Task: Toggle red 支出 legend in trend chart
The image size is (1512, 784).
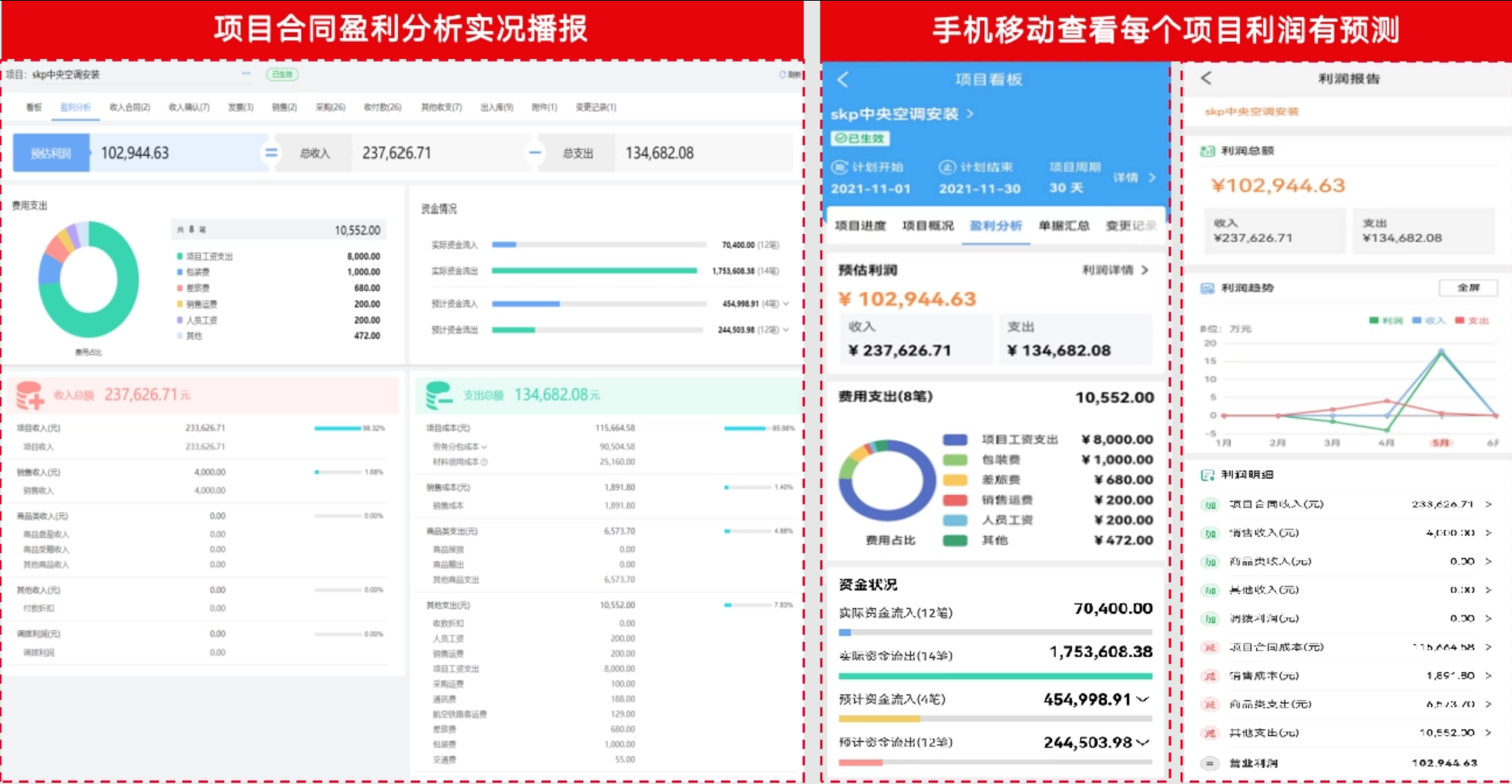Action: point(1472,321)
